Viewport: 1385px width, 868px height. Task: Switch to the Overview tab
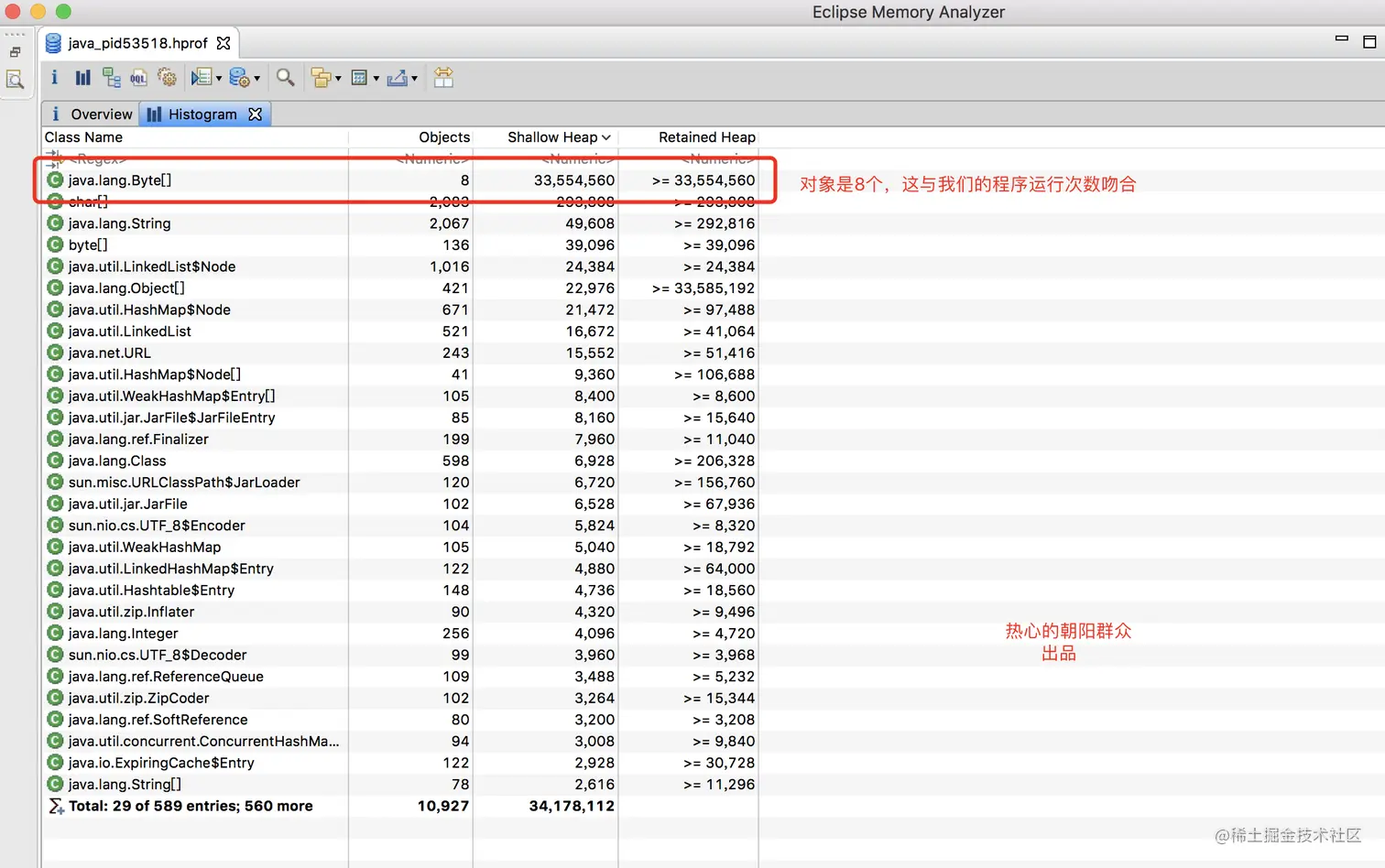coord(92,114)
